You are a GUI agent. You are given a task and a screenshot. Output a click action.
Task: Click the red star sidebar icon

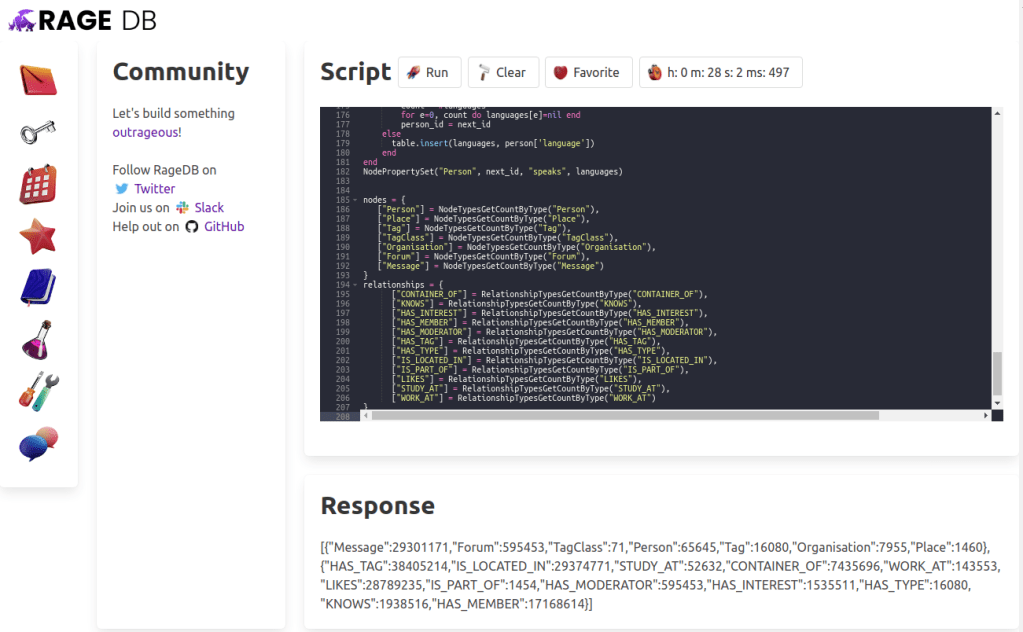point(38,237)
